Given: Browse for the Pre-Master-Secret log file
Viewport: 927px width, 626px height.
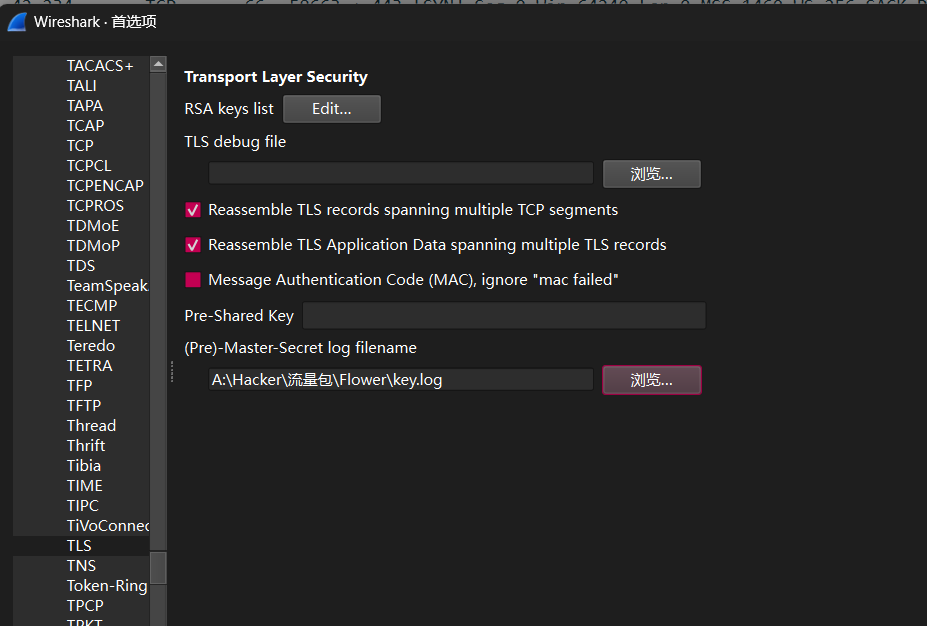Looking at the screenshot, I should 652,380.
